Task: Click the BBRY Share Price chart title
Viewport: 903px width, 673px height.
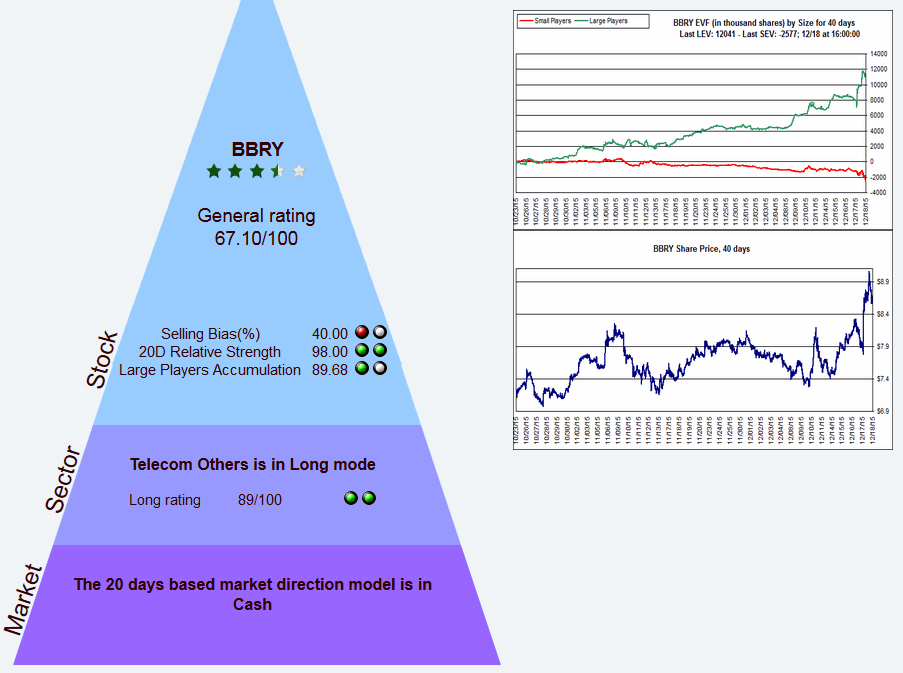Action: pos(701,249)
